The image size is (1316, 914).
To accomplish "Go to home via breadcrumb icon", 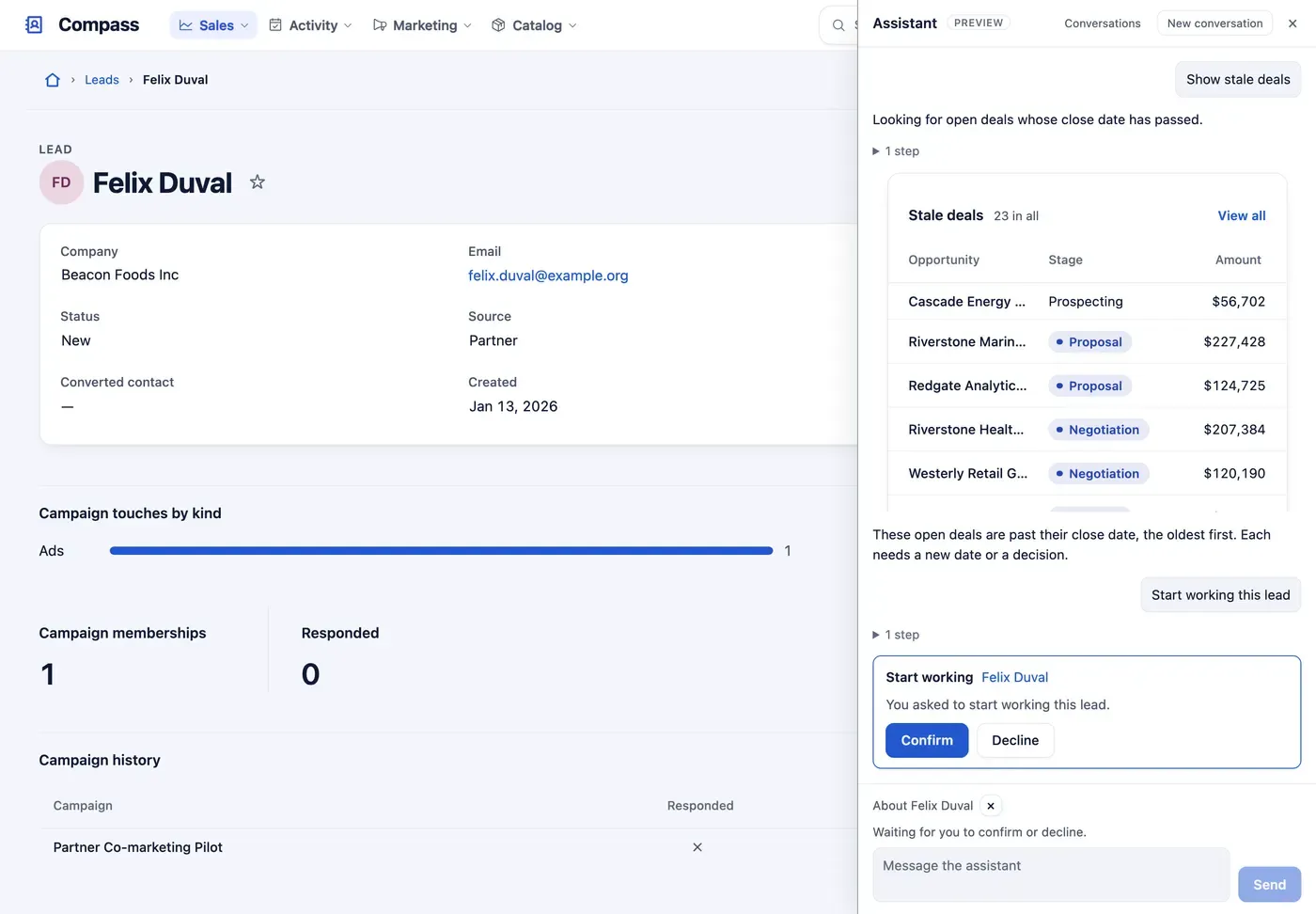I will pos(53,80).
